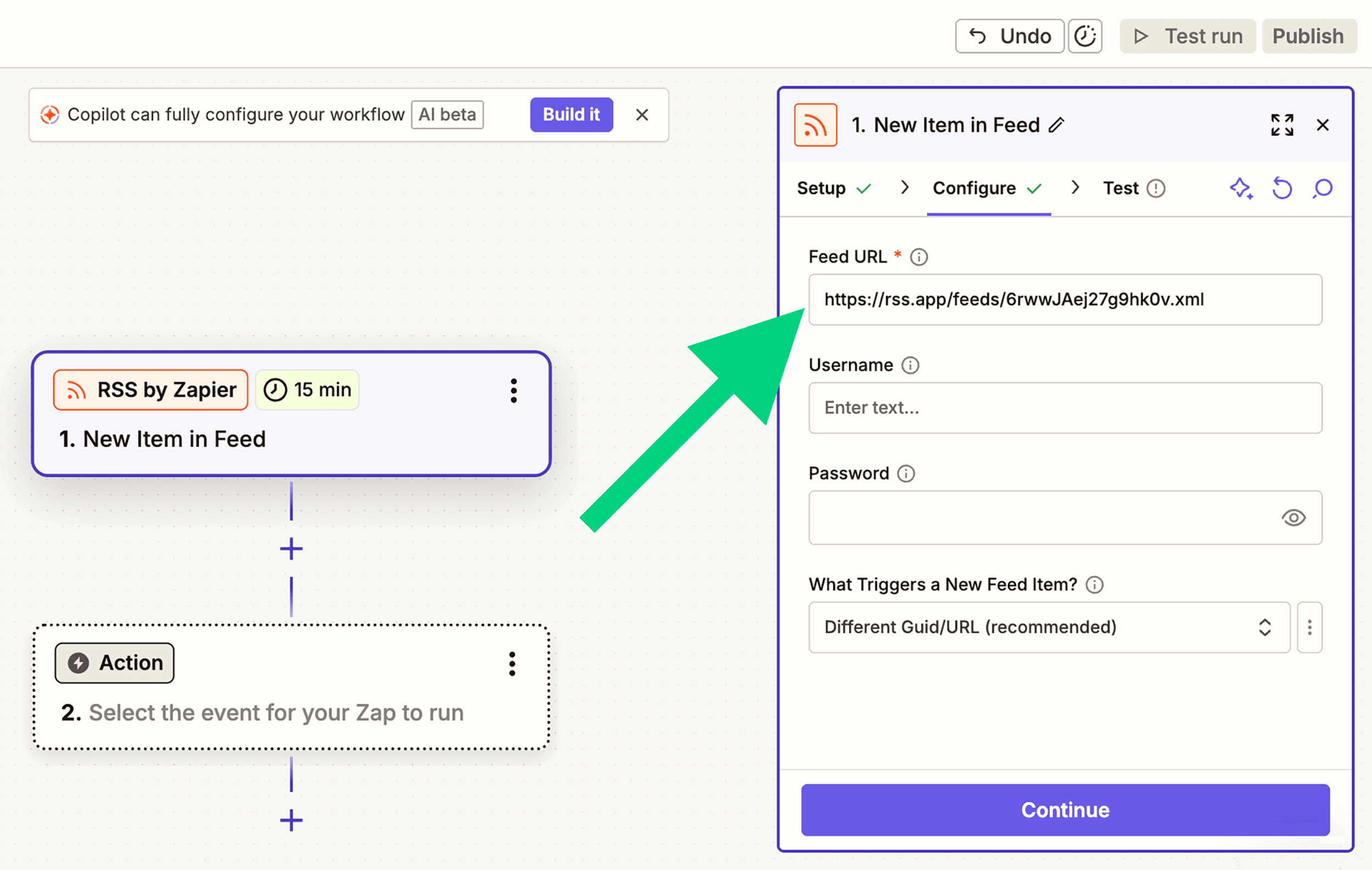Open Zap run history via the clock icon beside Undo

coord(1086,36)
